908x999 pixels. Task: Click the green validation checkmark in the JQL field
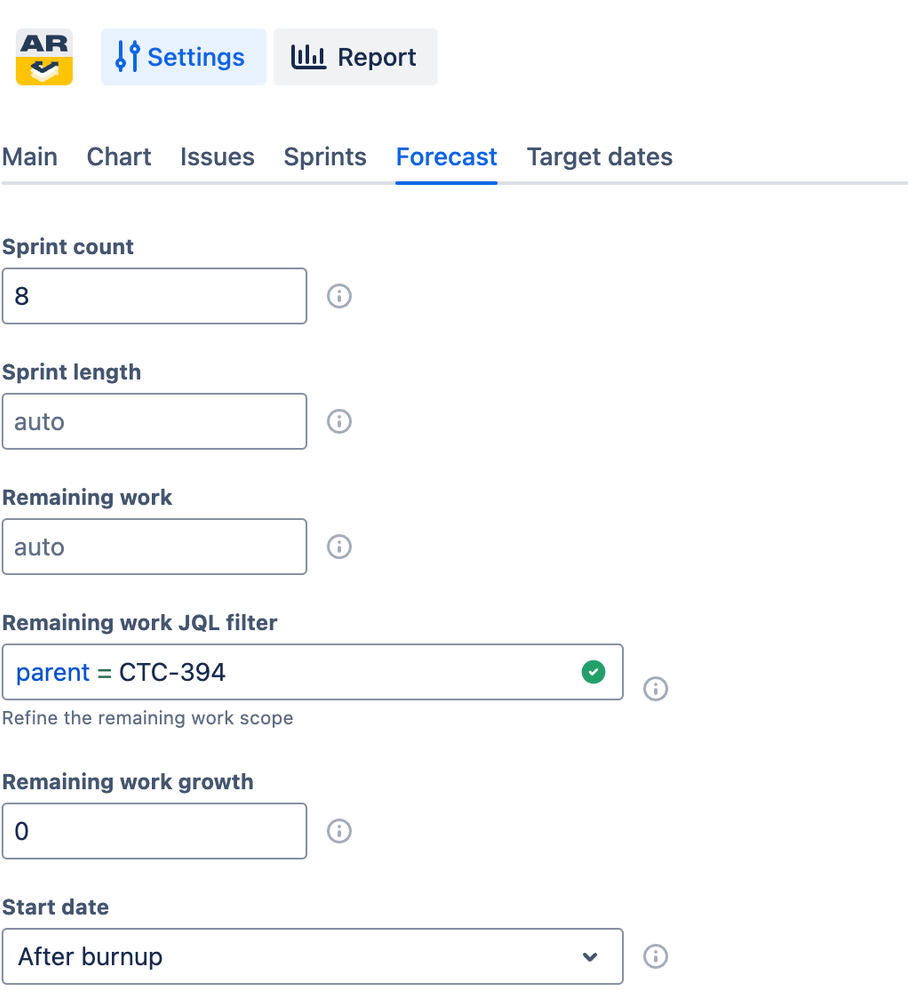click(x=593, y=672)
